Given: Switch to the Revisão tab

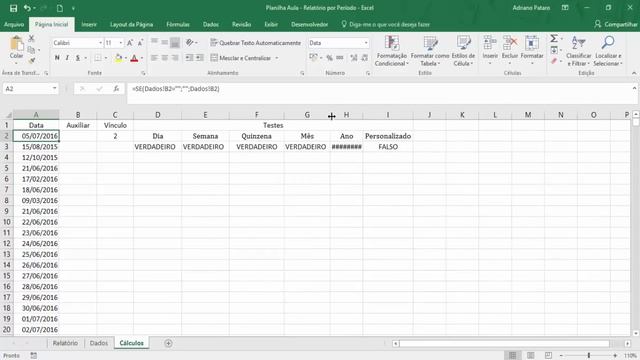Looking at the screenshot, I should pos(242,24).
